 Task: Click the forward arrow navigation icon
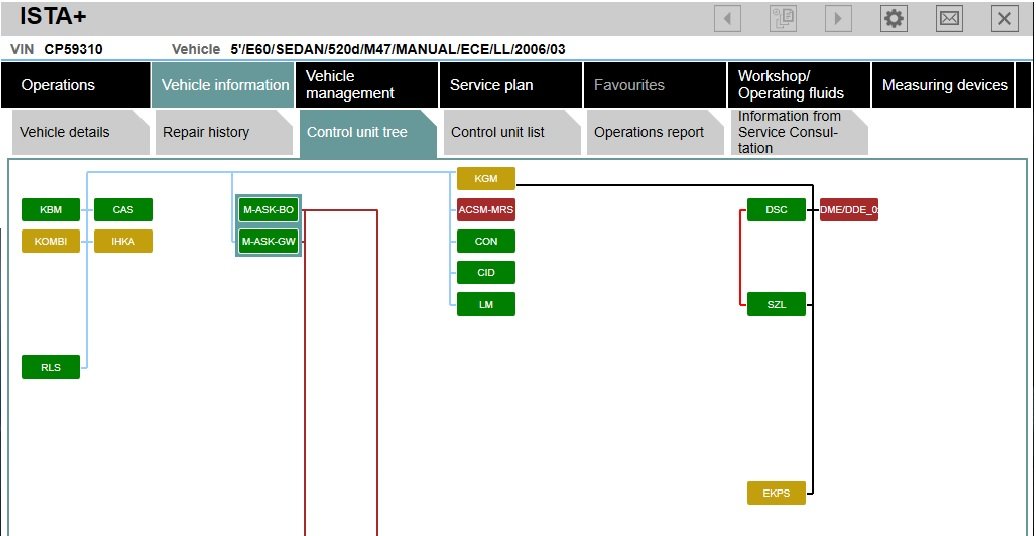[x=838, y=18]
